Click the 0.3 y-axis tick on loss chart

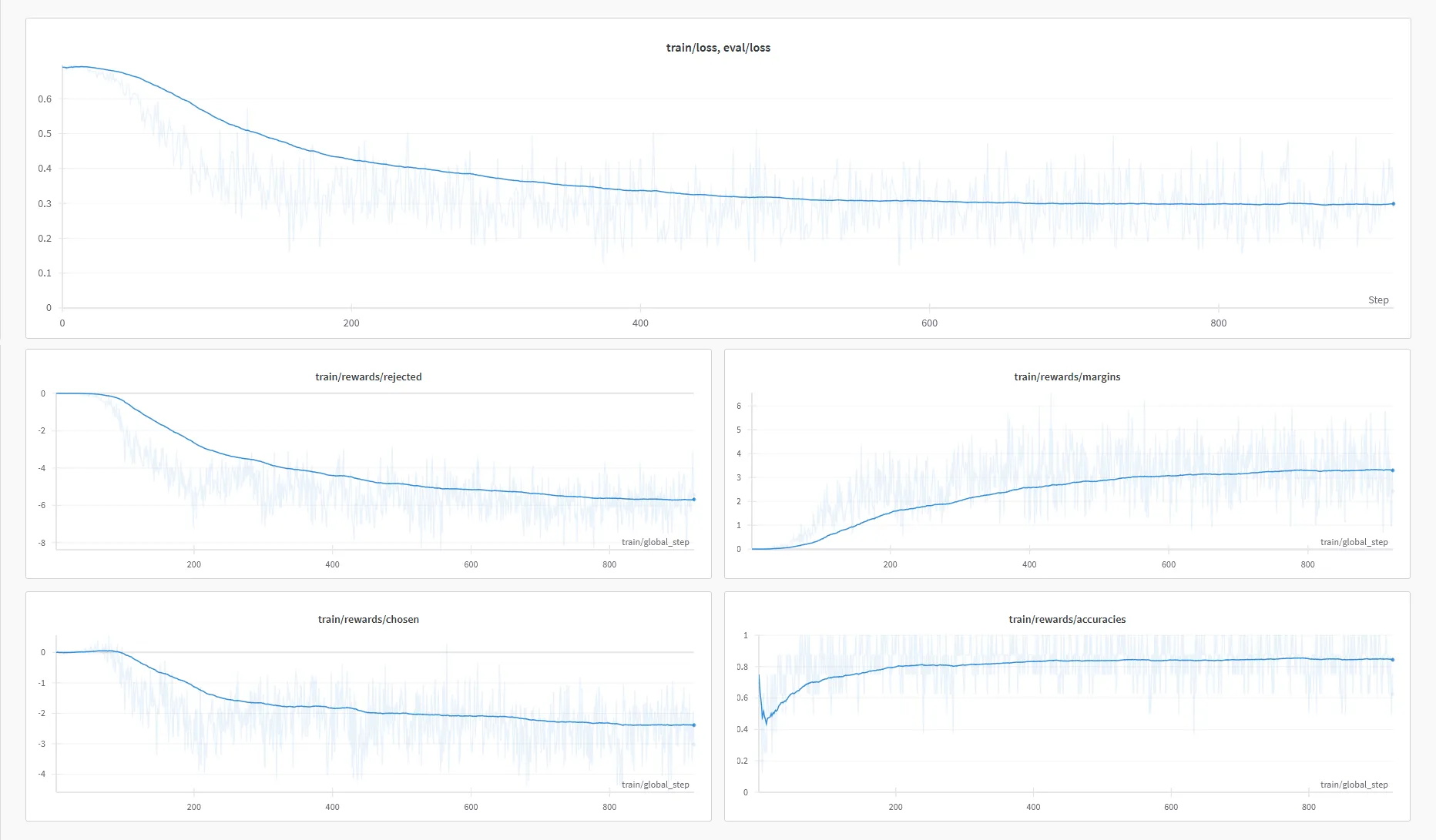coord(45,204)
